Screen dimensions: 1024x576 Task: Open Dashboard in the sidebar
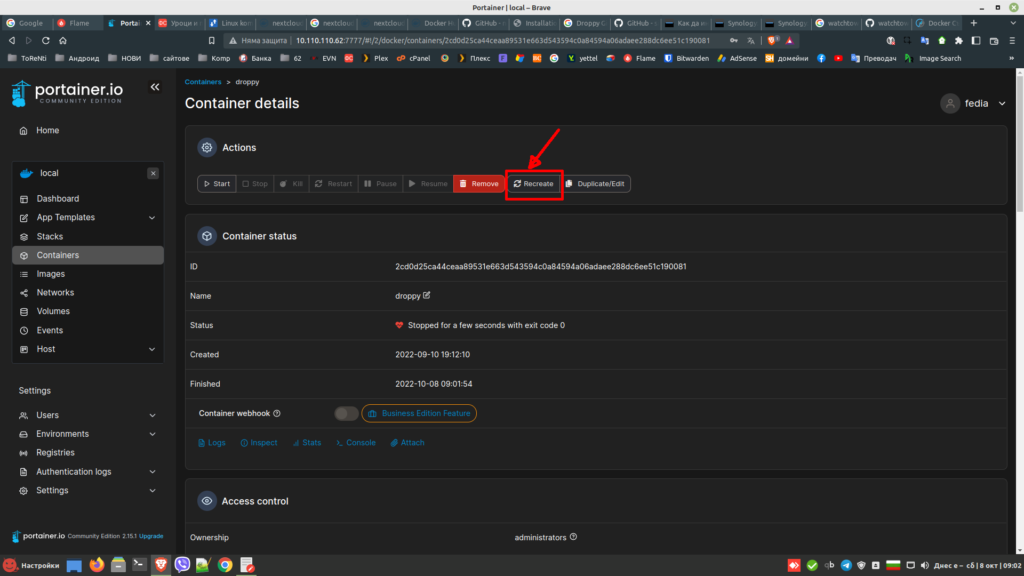tap(57, 199)
